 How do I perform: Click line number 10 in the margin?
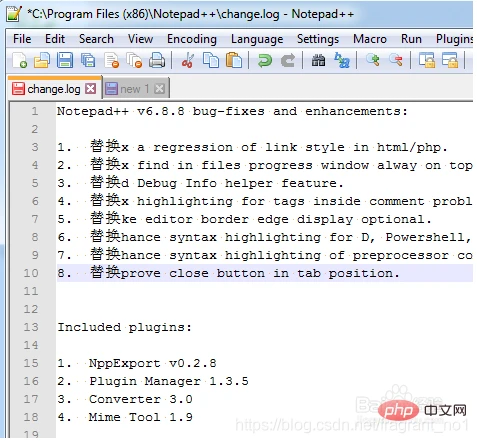(x=31, y=273)
